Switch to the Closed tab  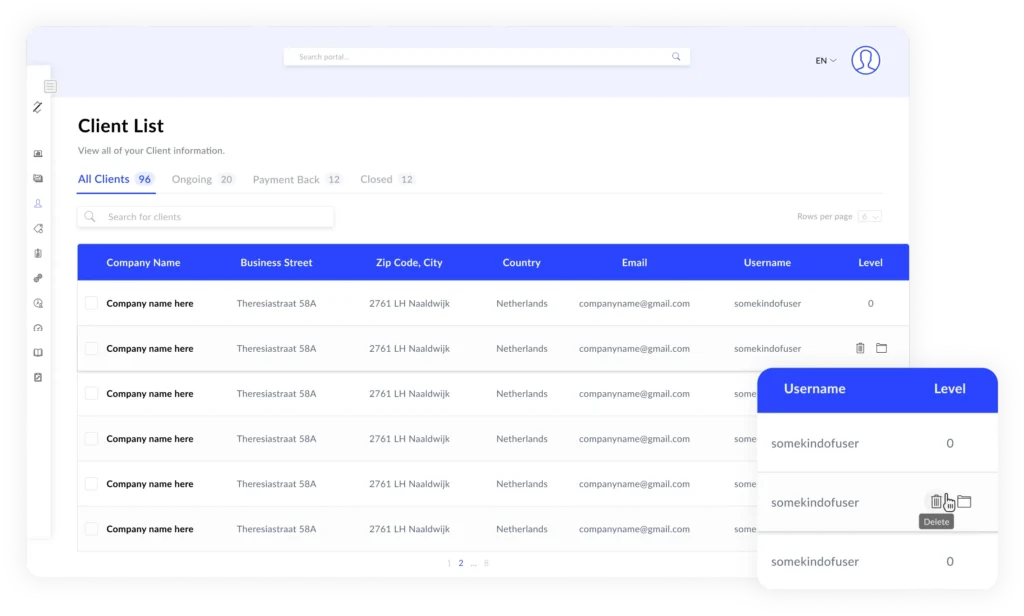tap(387, 179)
